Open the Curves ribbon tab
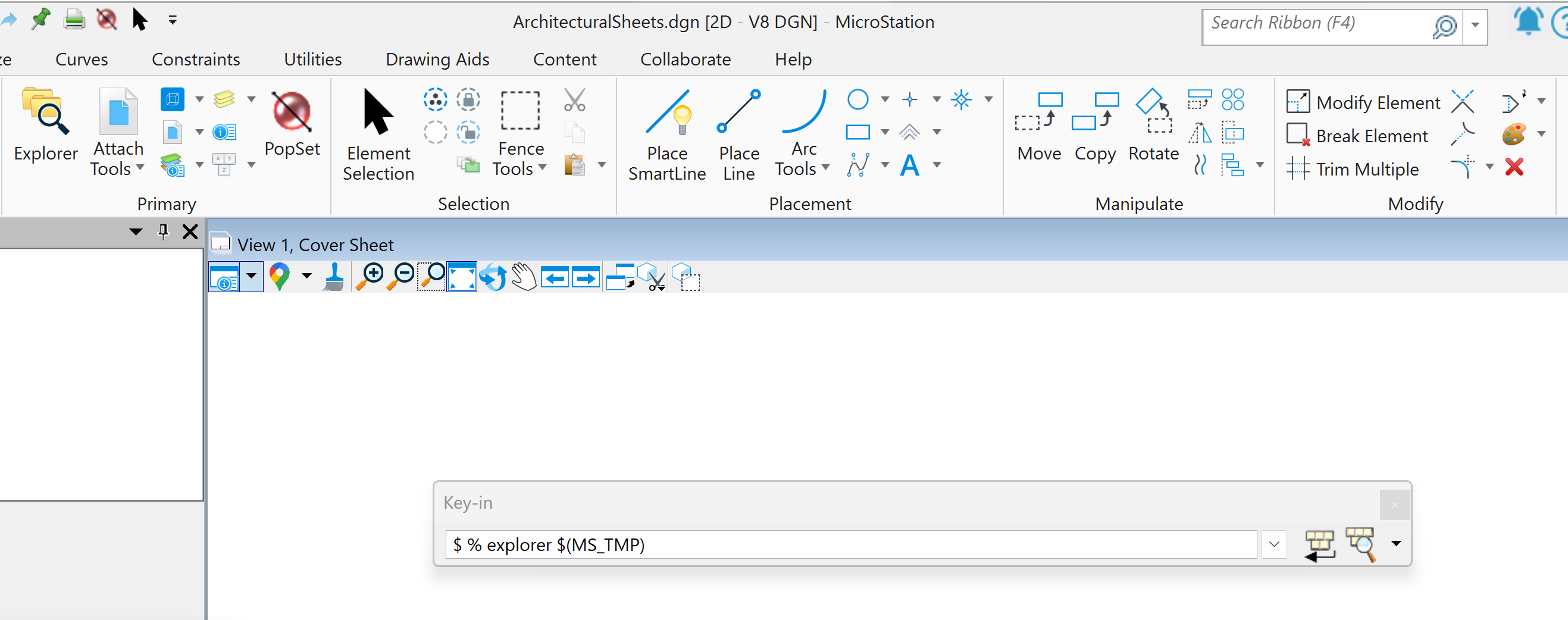This screenshot has width=1568, height=620. (82, 60)
